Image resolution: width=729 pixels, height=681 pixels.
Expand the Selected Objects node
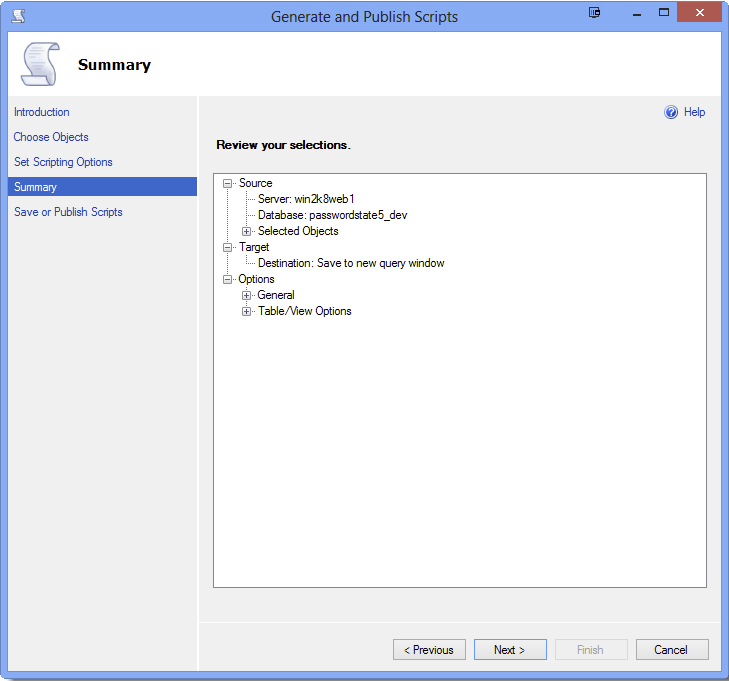tap(246, 231)
